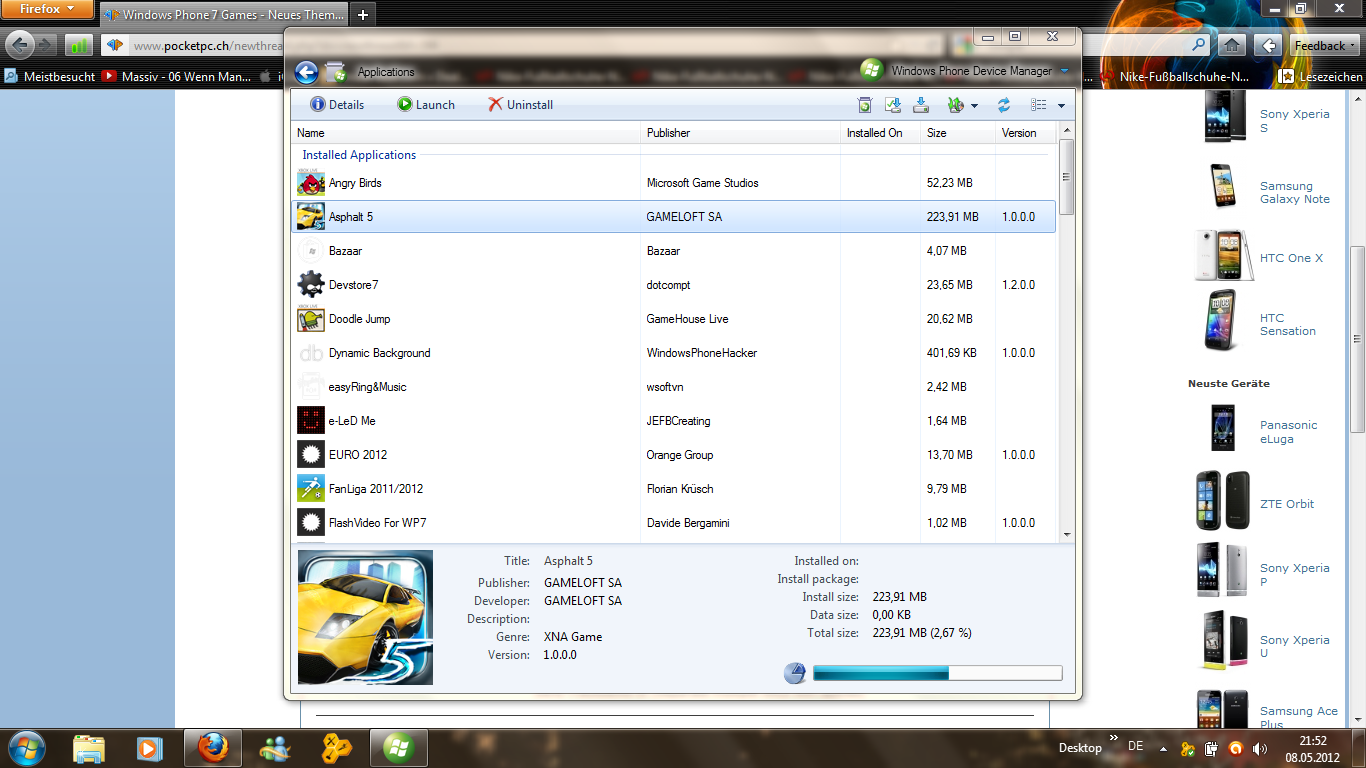Viewport: 1366px width, 768px height.
Task: Click the Firefox Home button
Action: click(1232, 45)
